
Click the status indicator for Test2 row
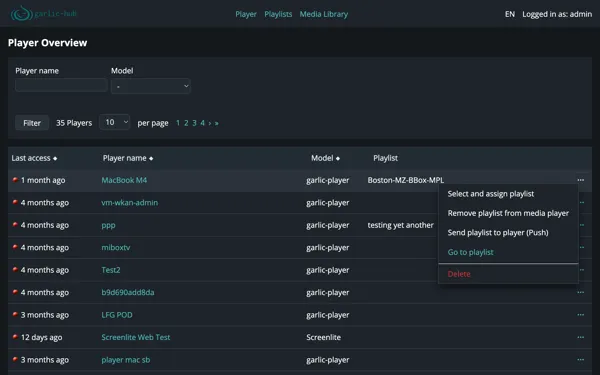(x=15, y=269)
